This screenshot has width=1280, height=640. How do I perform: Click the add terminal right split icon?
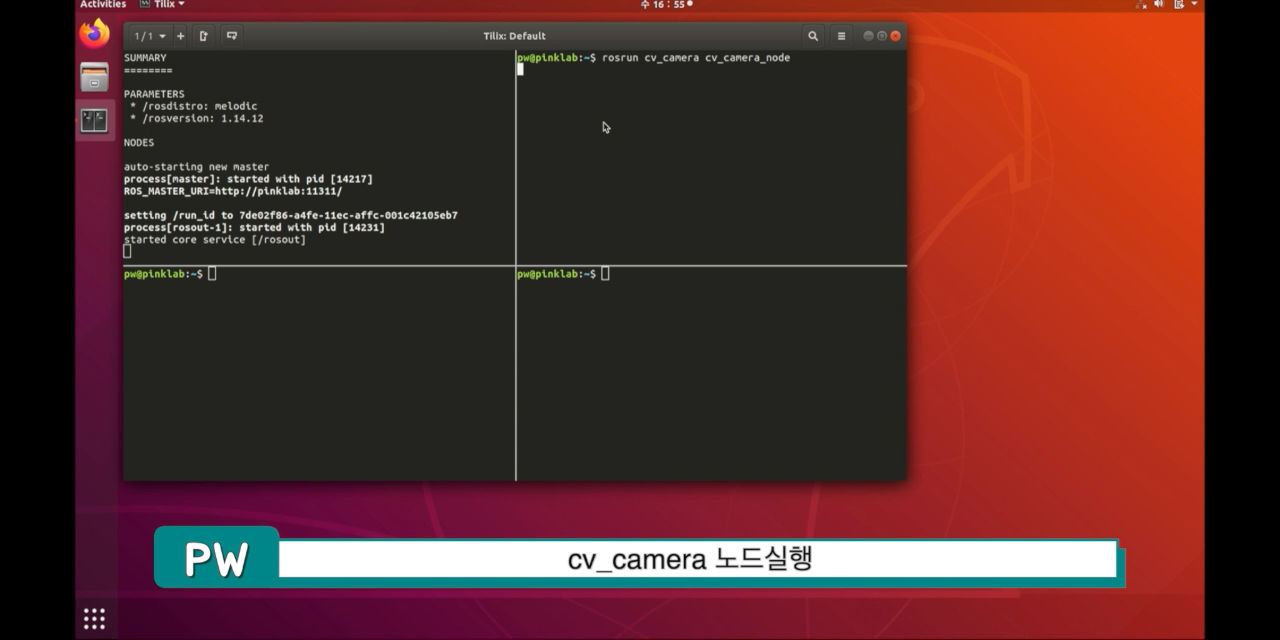point(204,36)
